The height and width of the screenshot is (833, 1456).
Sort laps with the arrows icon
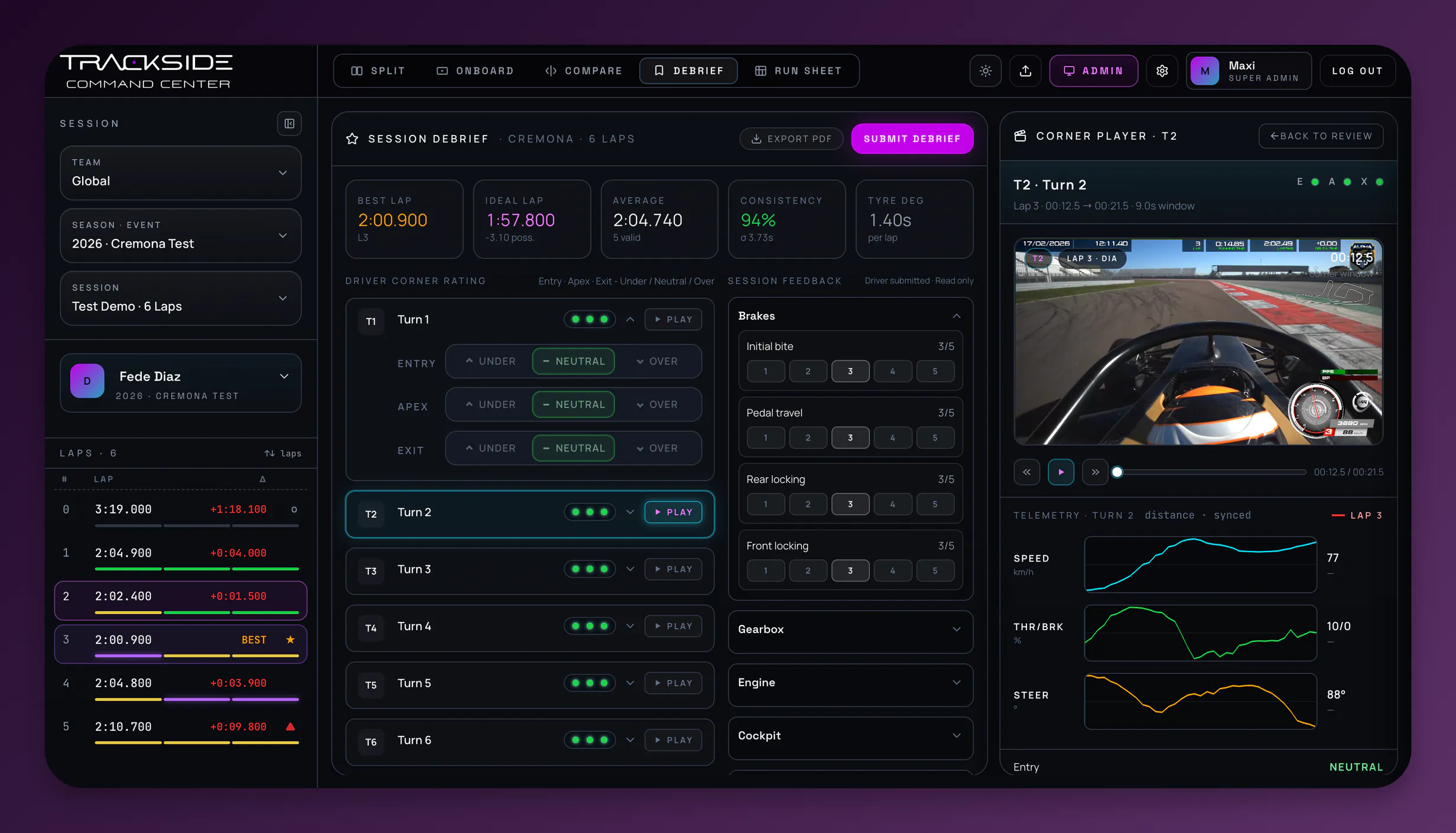coord(269,453)
